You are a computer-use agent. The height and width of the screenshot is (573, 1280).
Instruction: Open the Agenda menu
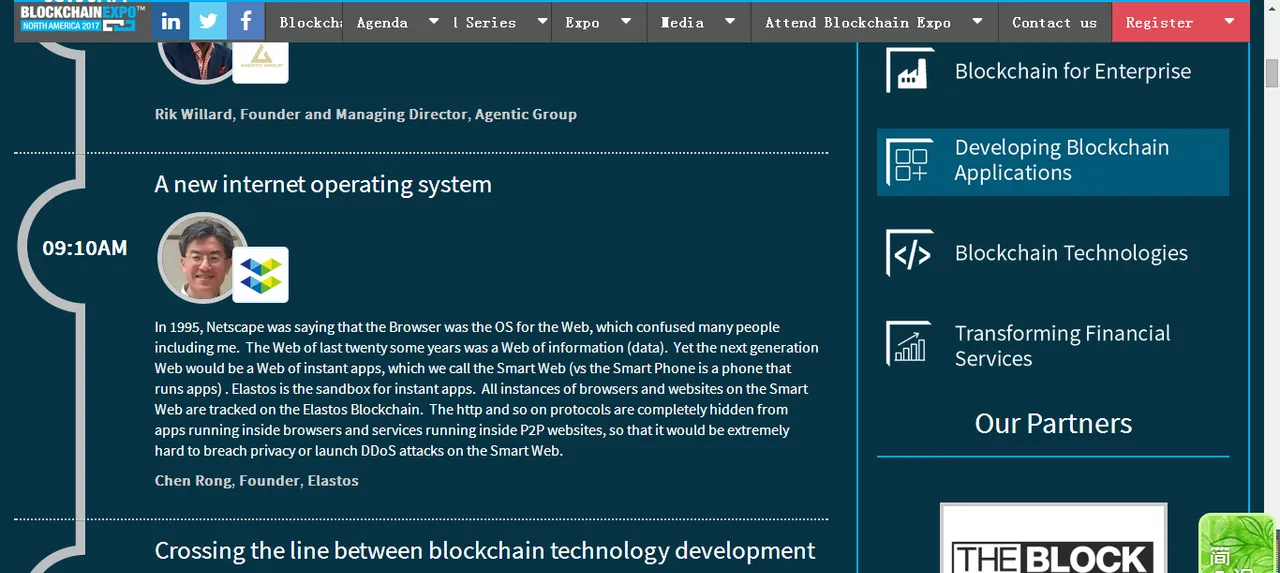(383, 22)
